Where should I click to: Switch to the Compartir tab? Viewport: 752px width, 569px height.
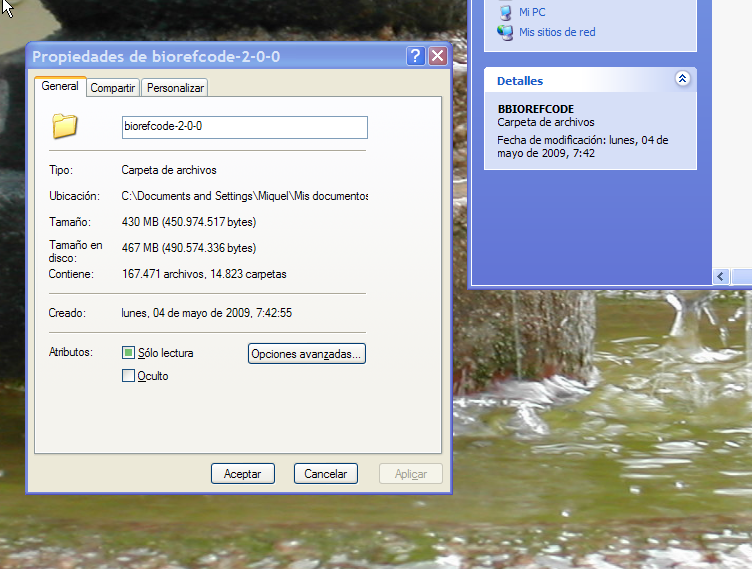coord(113,88)
